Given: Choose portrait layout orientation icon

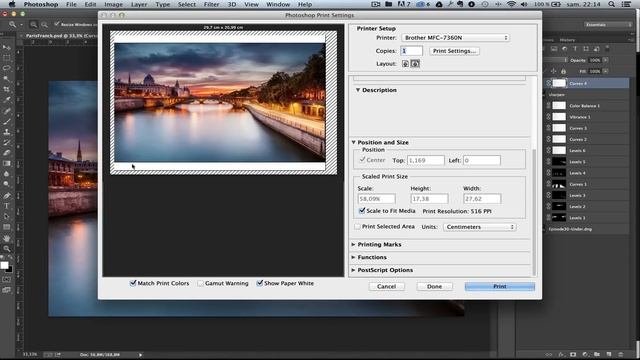Looking at the screenshot, I should click(405, 64).
